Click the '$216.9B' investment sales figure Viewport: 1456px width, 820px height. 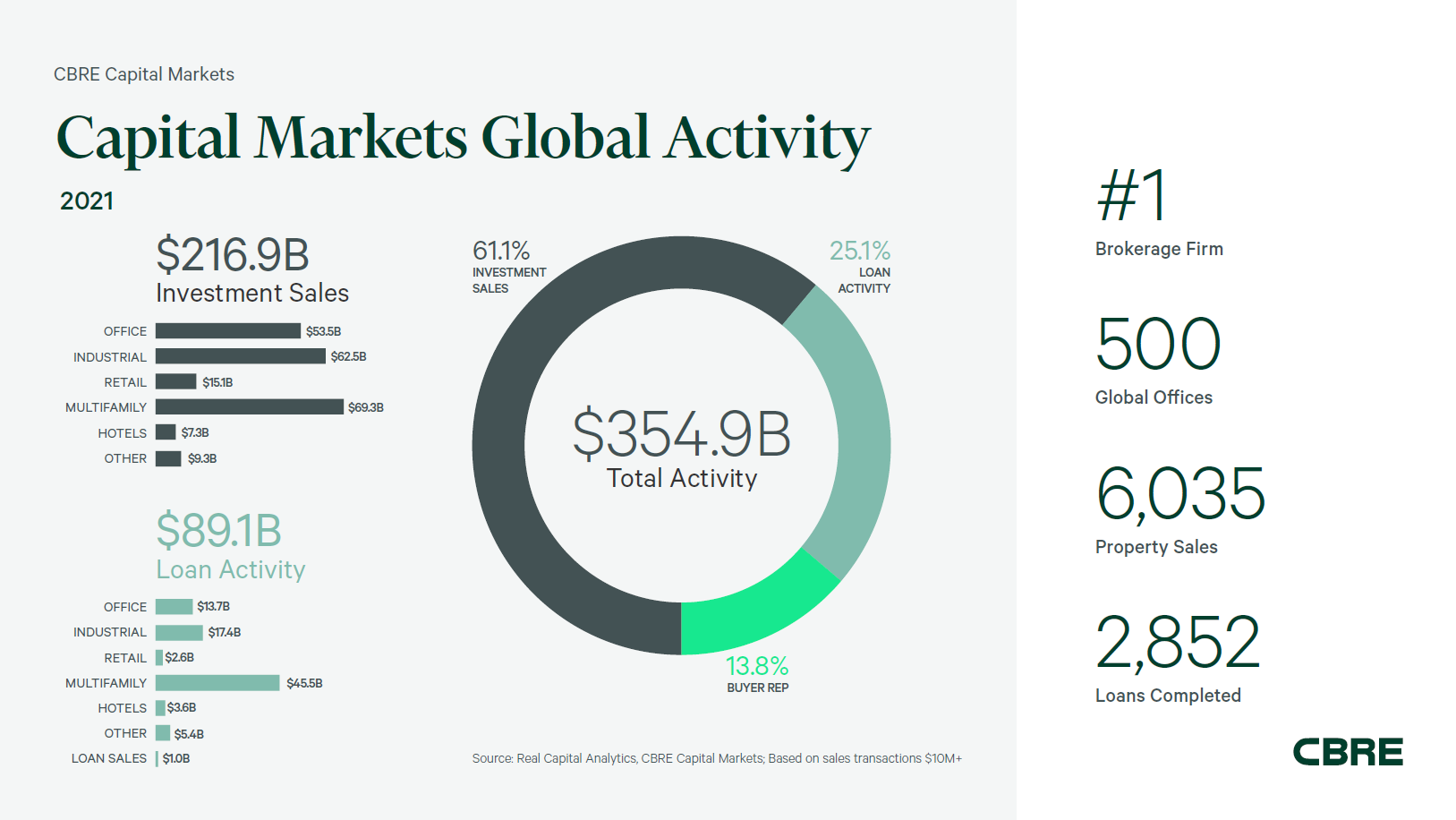coord(233,254)
